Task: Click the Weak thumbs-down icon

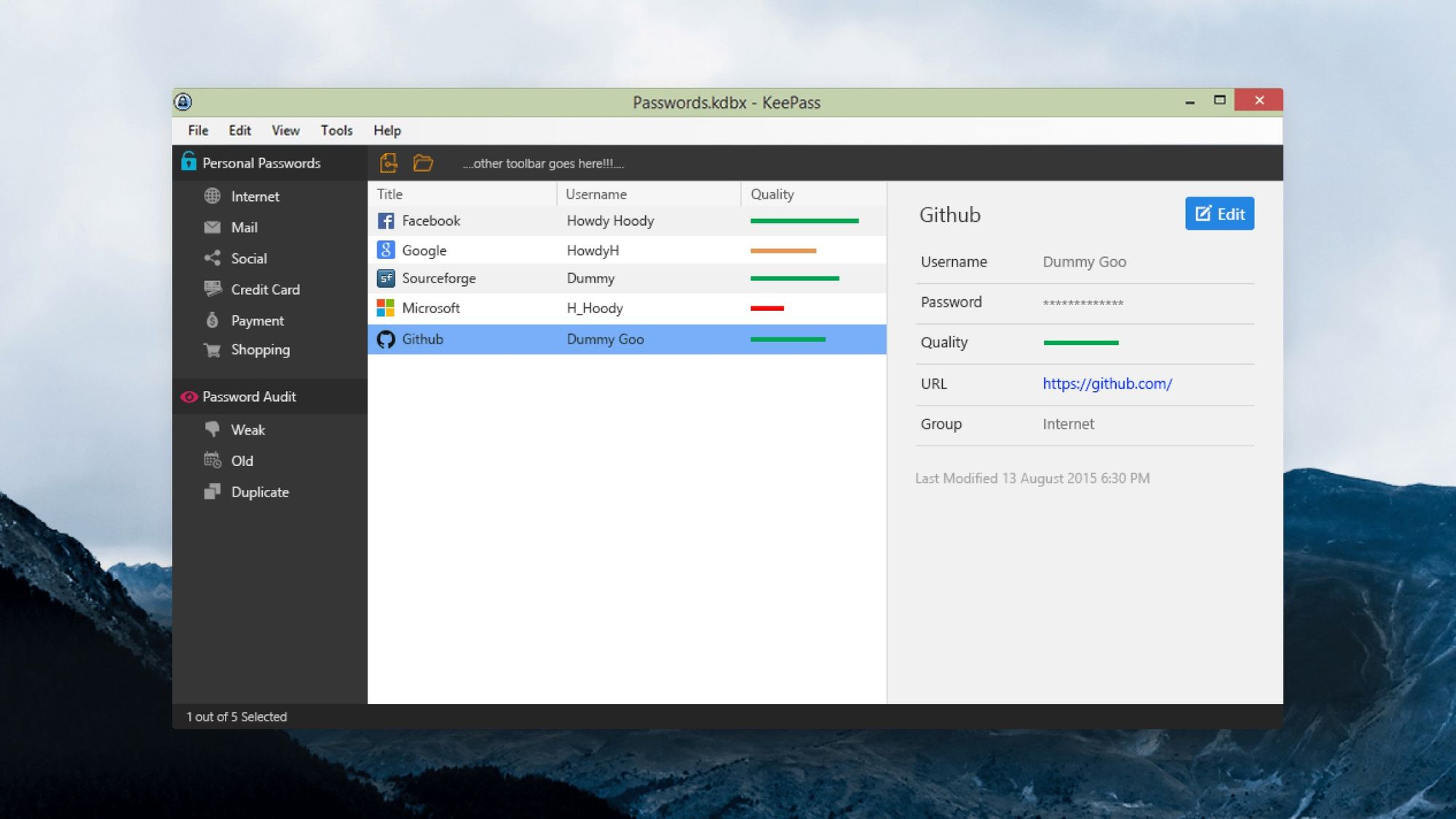Action: point(212,429)
